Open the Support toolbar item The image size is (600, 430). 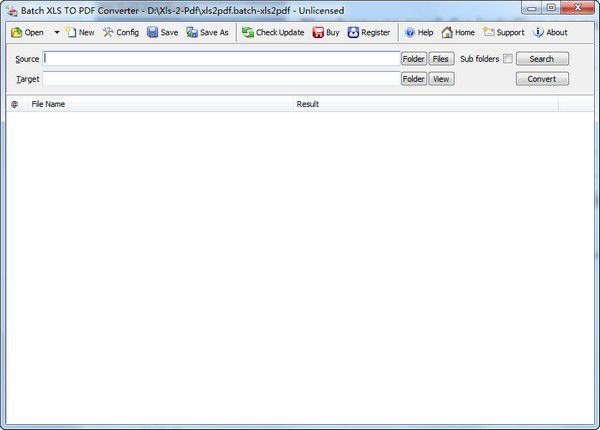point(504,33)
